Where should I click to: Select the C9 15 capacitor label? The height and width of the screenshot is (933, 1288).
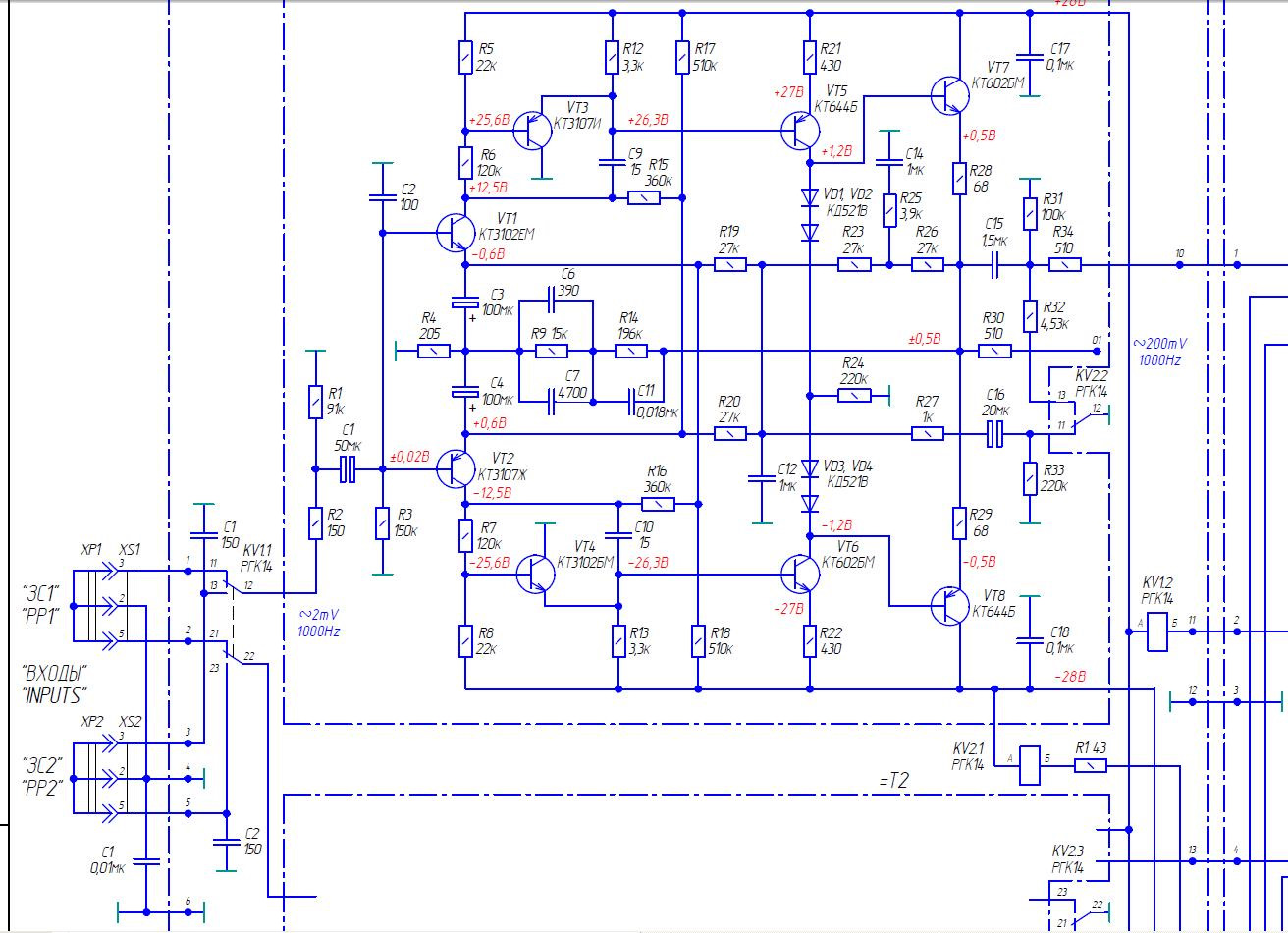(x=635, y=161)
